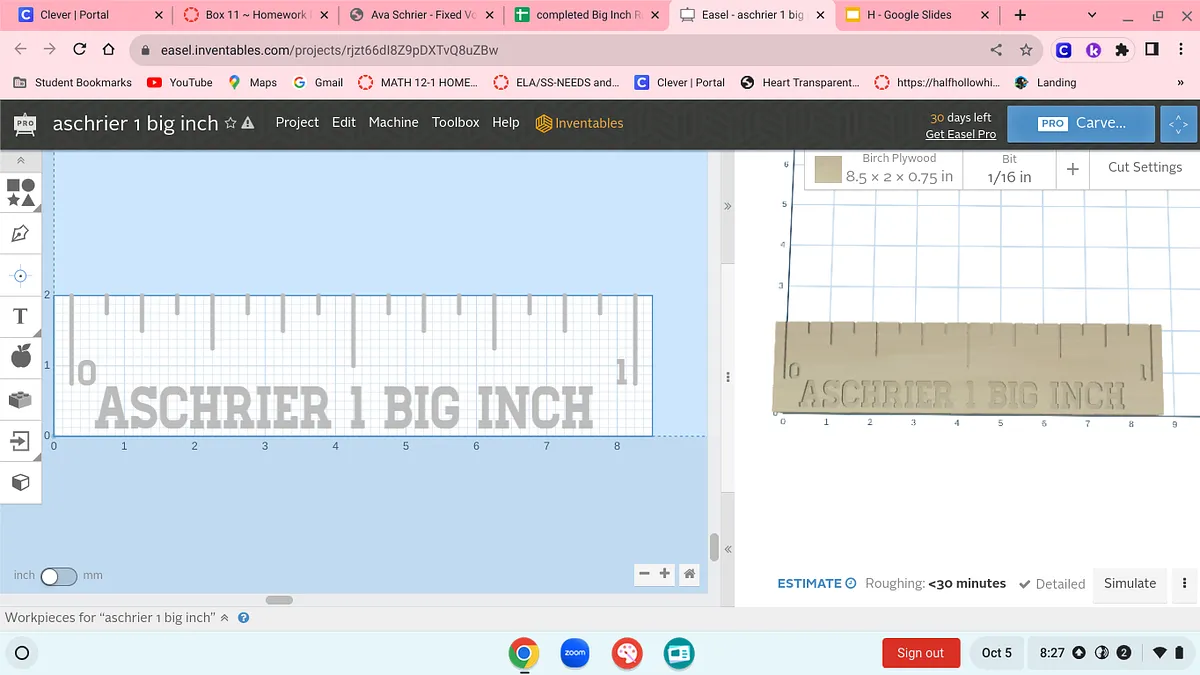Click Sign out in the shelf
This screenshot has height=675, width=1200.
pos(920,653)
